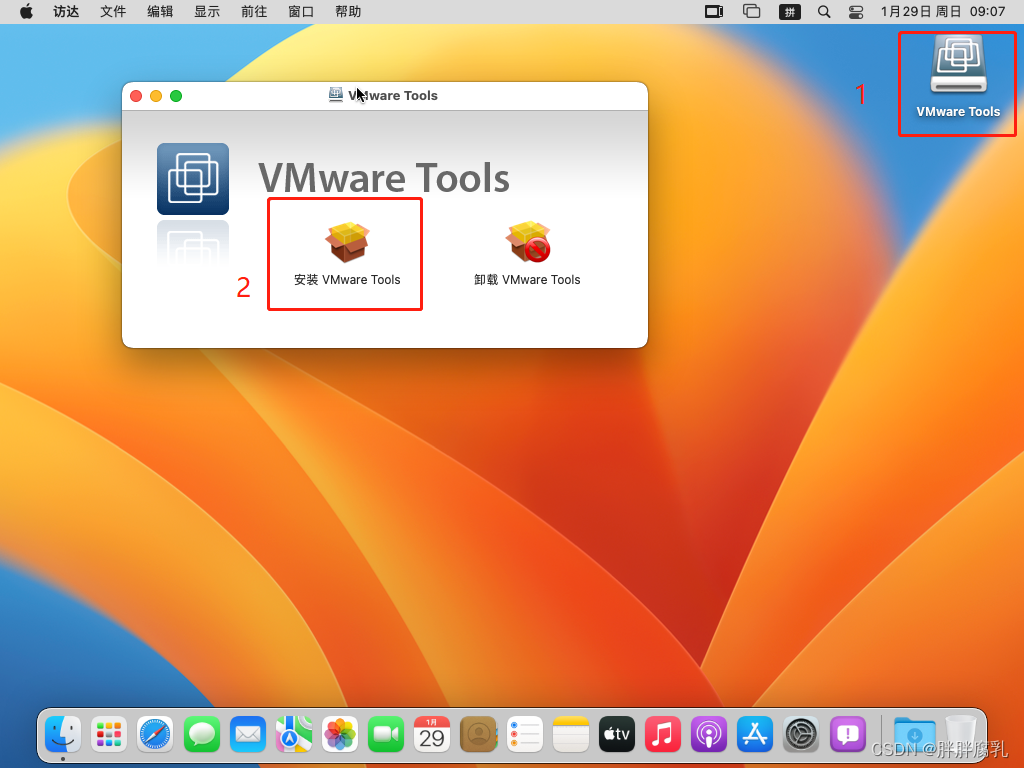This screenshot has height=768, width=1024.
Task: Open Reminders from the Dock
Action: (525, 735)
